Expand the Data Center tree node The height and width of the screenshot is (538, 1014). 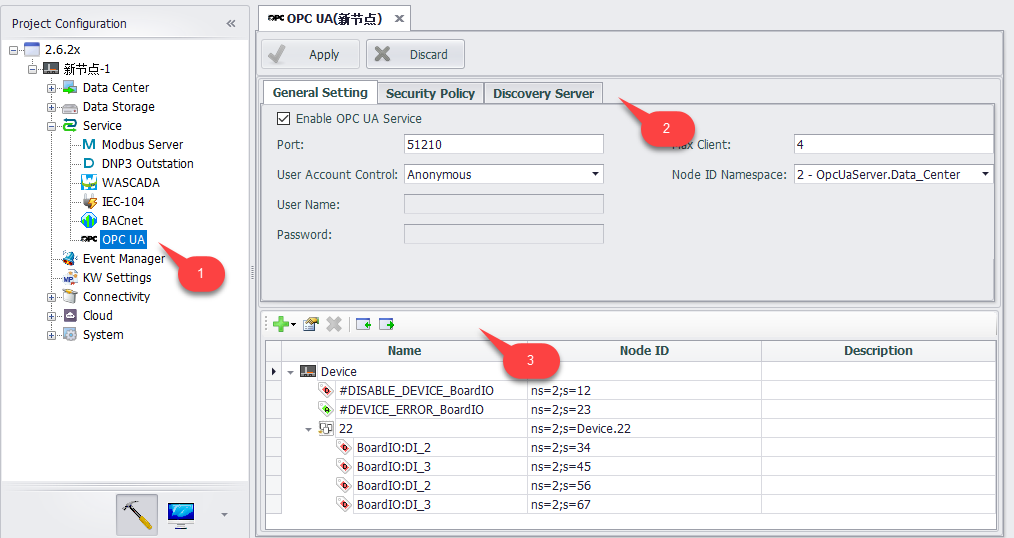tap(52, 88)
